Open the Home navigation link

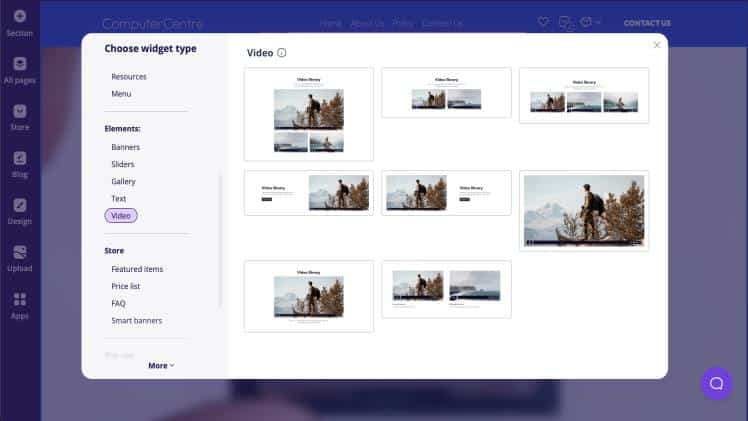(x=331, y=23)
